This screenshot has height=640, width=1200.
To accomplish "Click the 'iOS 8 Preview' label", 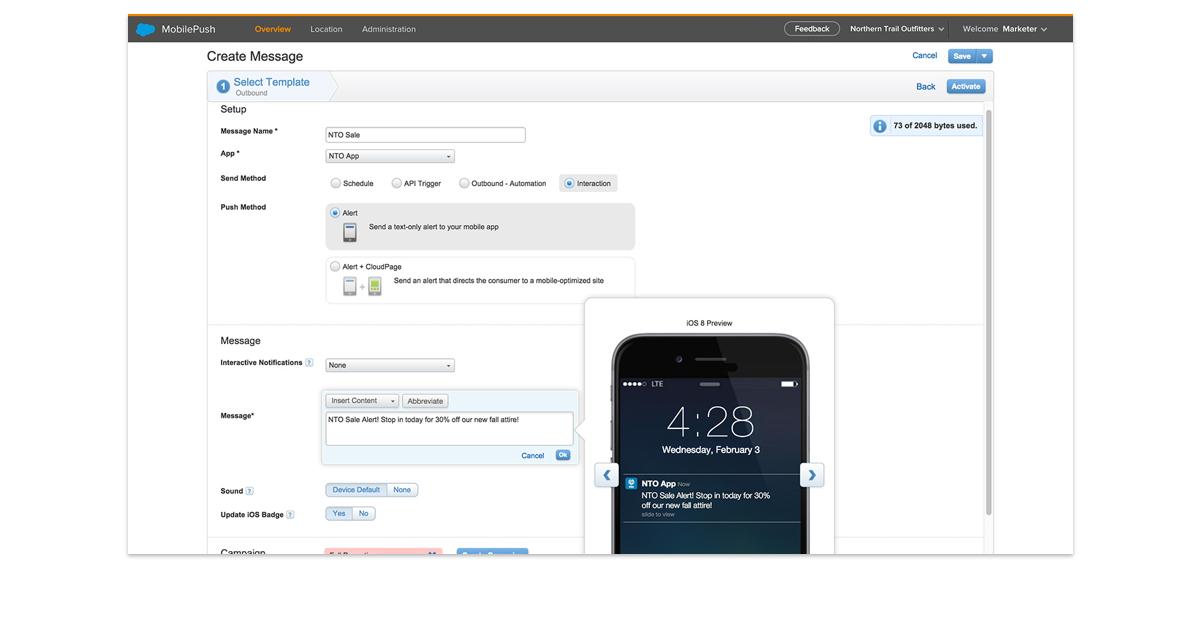I will (x=709, y=324).
